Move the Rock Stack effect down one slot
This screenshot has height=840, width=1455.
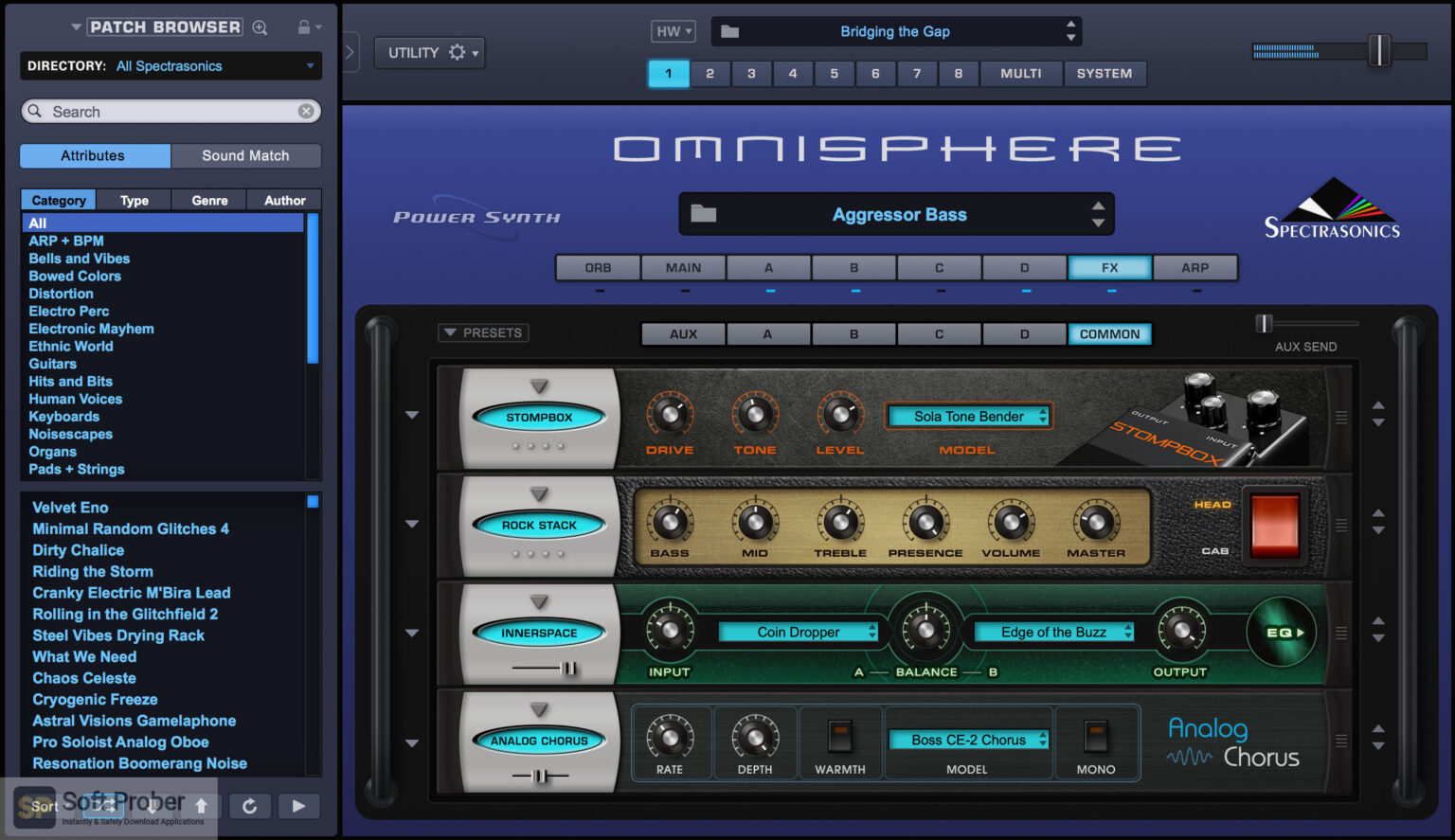click(x=1378, y=531)
